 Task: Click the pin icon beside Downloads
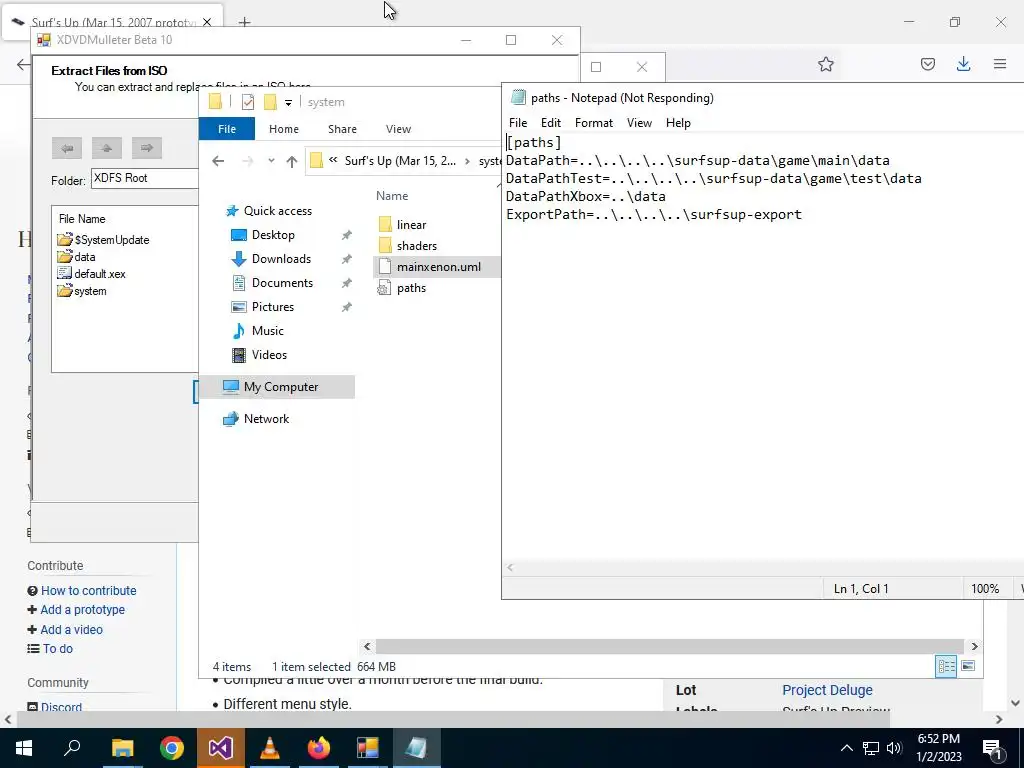(x=347, y=259)
